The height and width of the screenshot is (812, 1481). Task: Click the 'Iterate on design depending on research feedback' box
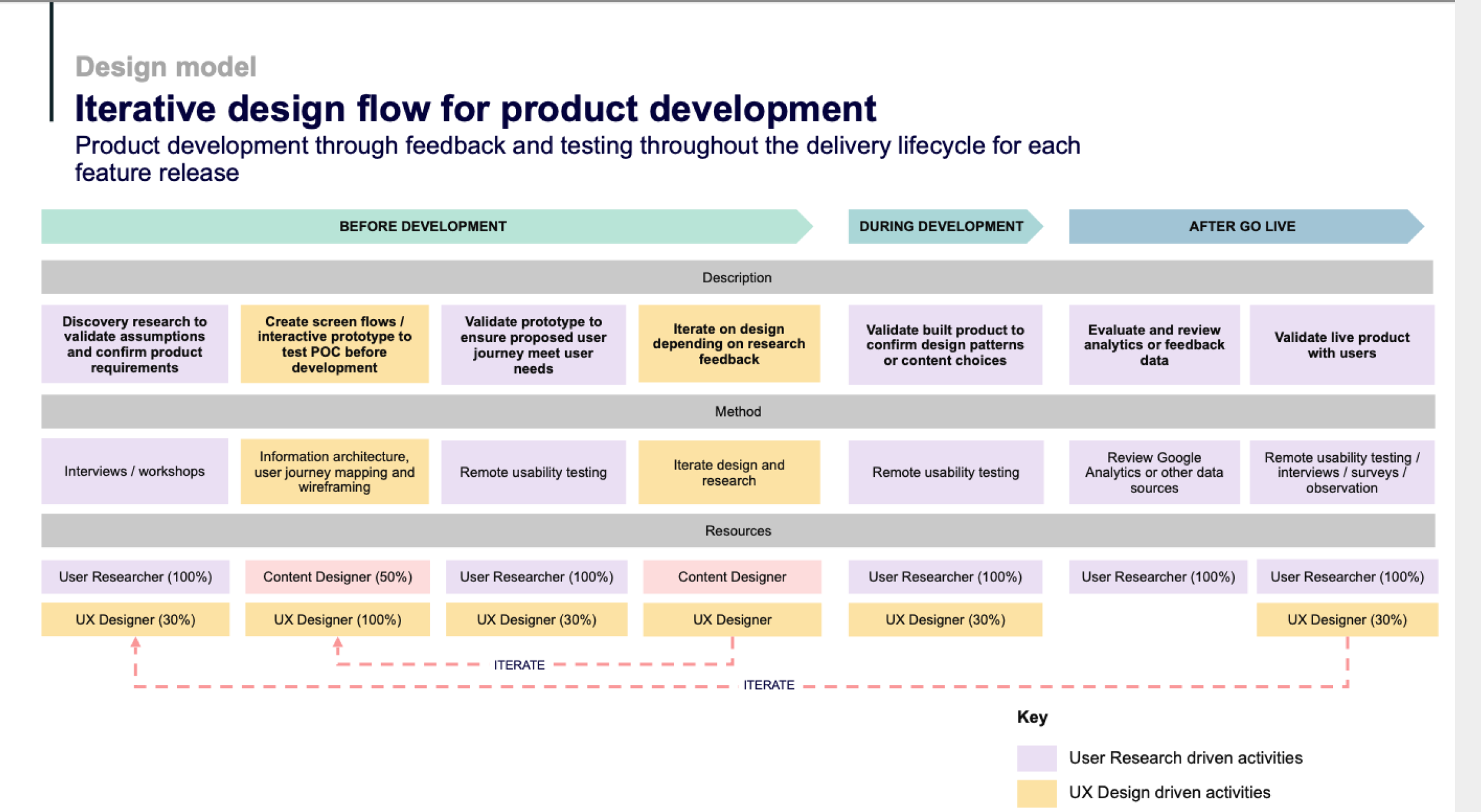click(x=729, y=344)
